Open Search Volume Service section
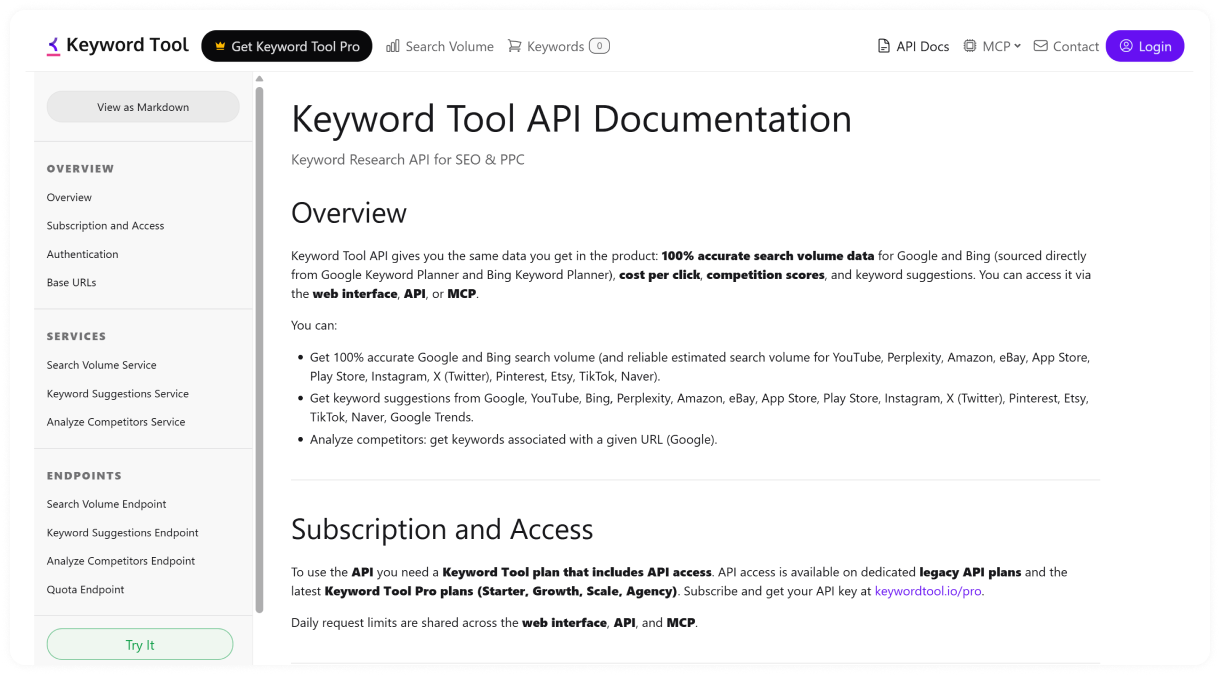 pyautogui.click(x=102, y=365)
